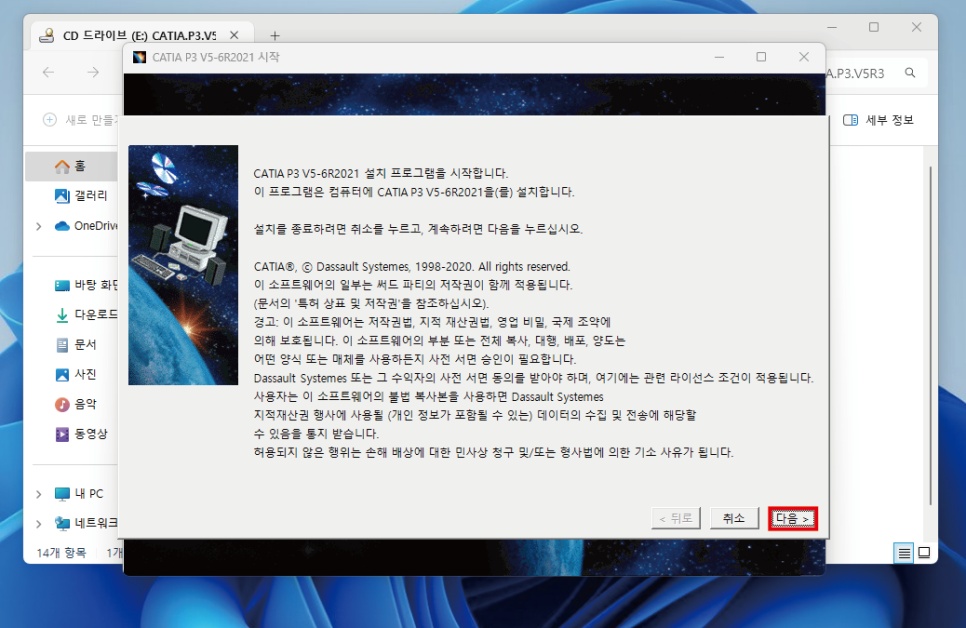The width and height of the screenshot is (966, 628).
Task: Open 문서 folder in sidebar
Action: 76,345
